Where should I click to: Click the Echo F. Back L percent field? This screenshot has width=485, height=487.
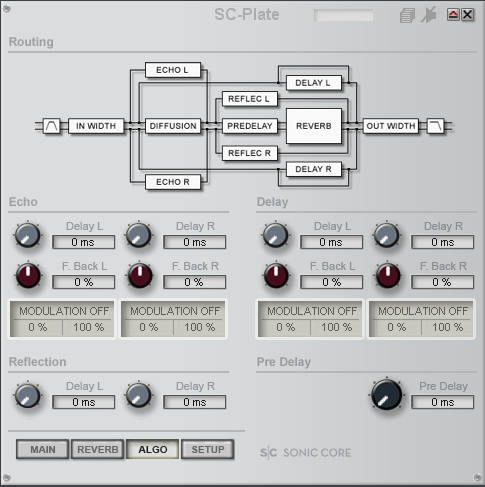coord(84,282)
